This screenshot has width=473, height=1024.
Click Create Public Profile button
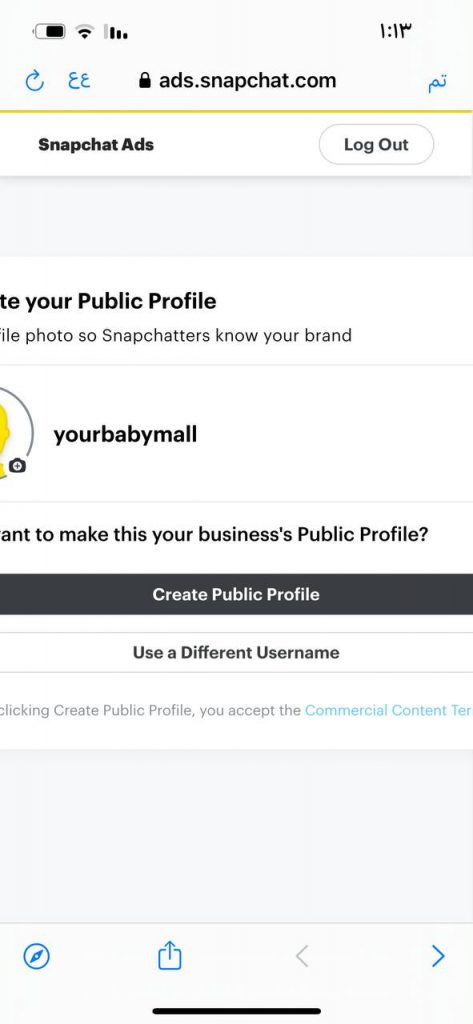pyautogui.click(x=236, y=594)
